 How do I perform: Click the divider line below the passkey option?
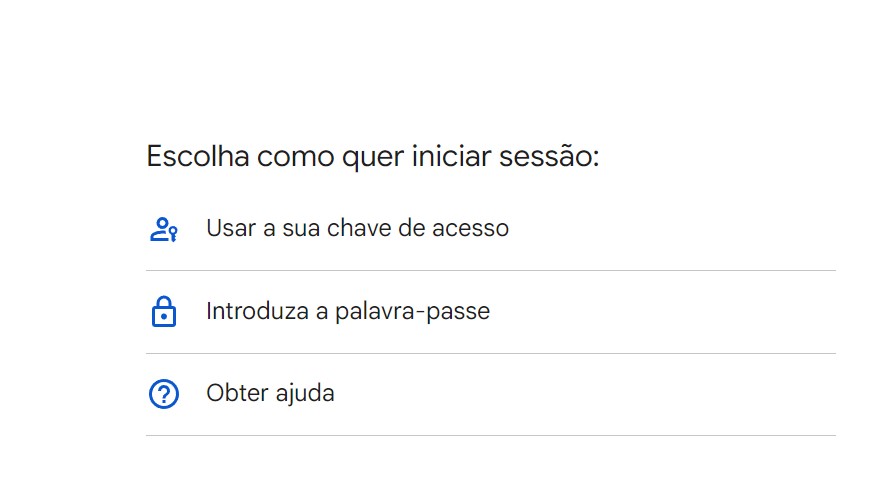[x=490, y=270]
